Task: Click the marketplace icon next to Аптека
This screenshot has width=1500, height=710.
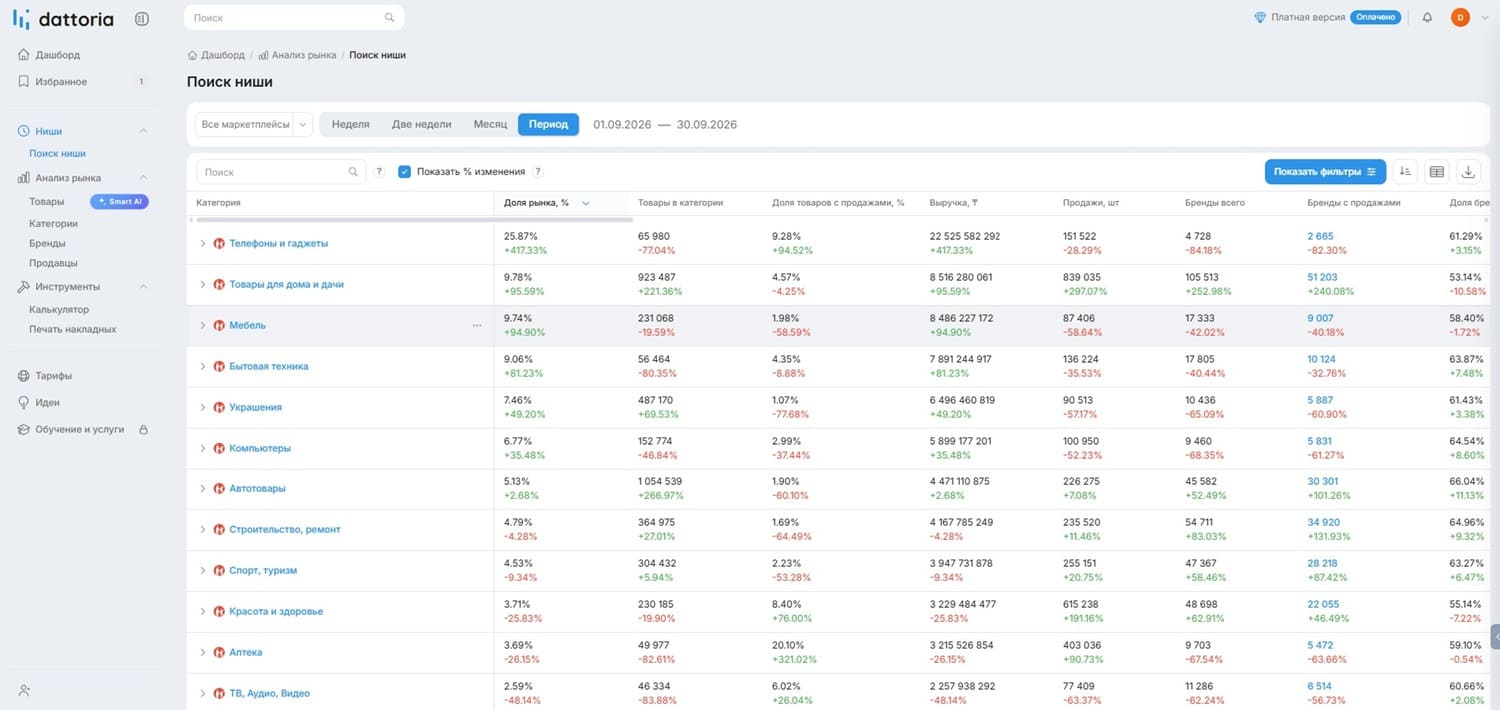Action: click(219, 652)
